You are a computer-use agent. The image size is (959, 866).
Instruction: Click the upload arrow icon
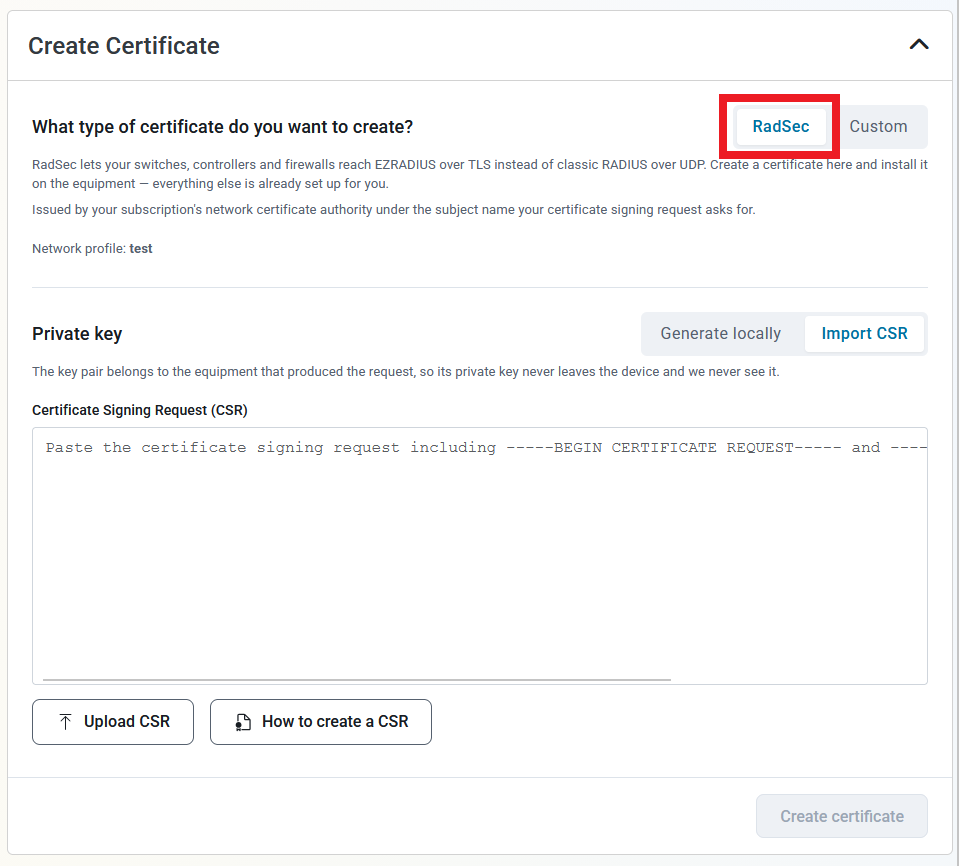65,722
